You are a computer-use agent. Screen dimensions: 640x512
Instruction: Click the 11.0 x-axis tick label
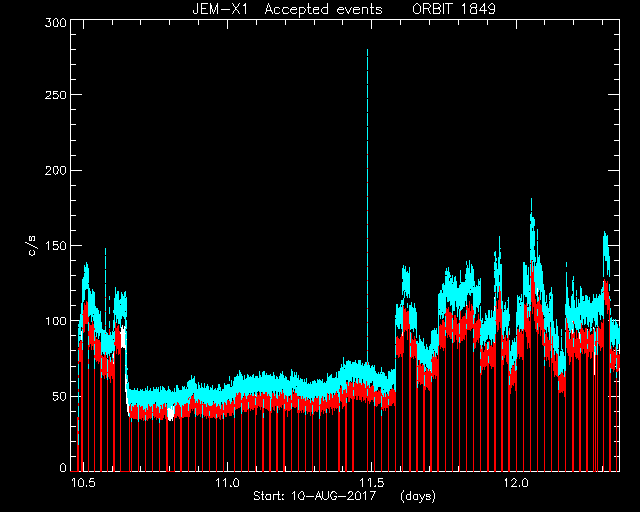click(x=227, y=483)
